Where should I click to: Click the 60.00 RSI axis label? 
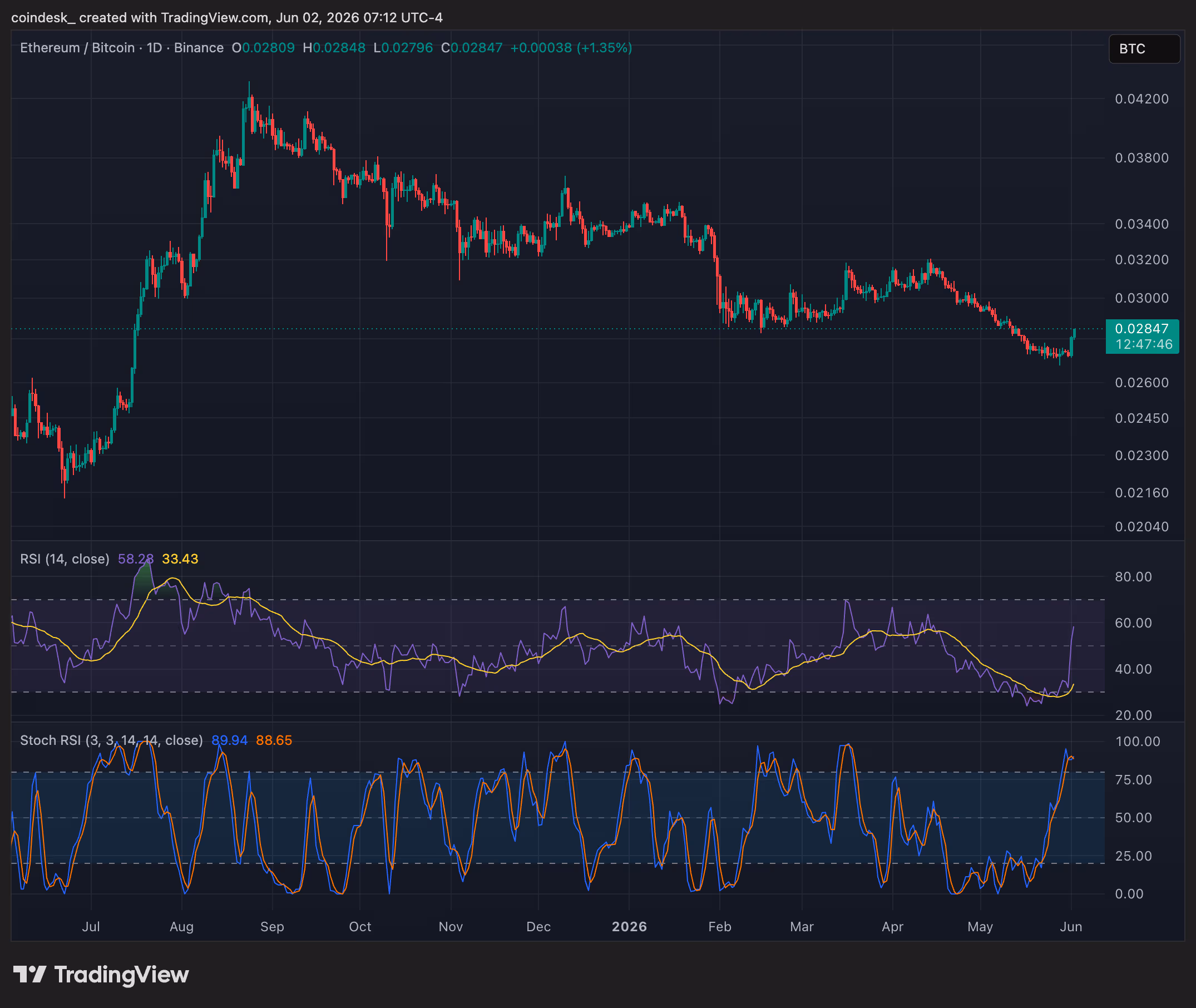(x=1133, y=623)
